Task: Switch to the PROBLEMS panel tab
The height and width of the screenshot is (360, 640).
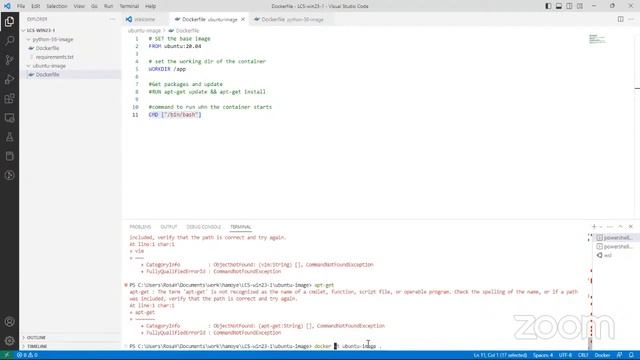Action: click(140, 227)
